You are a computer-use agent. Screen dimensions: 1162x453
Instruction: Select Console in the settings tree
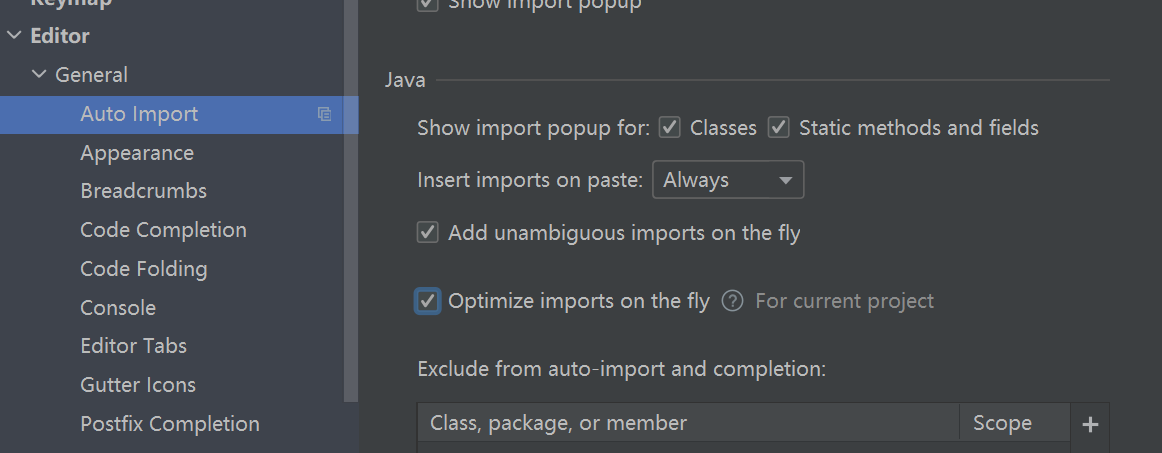[118, 308]
